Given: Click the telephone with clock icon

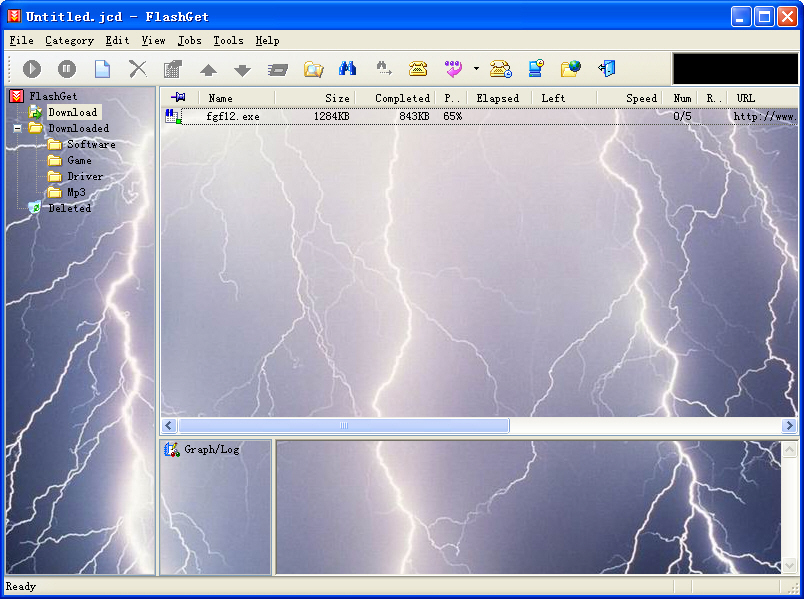Looking at the screenshot, I should (500, 69).
